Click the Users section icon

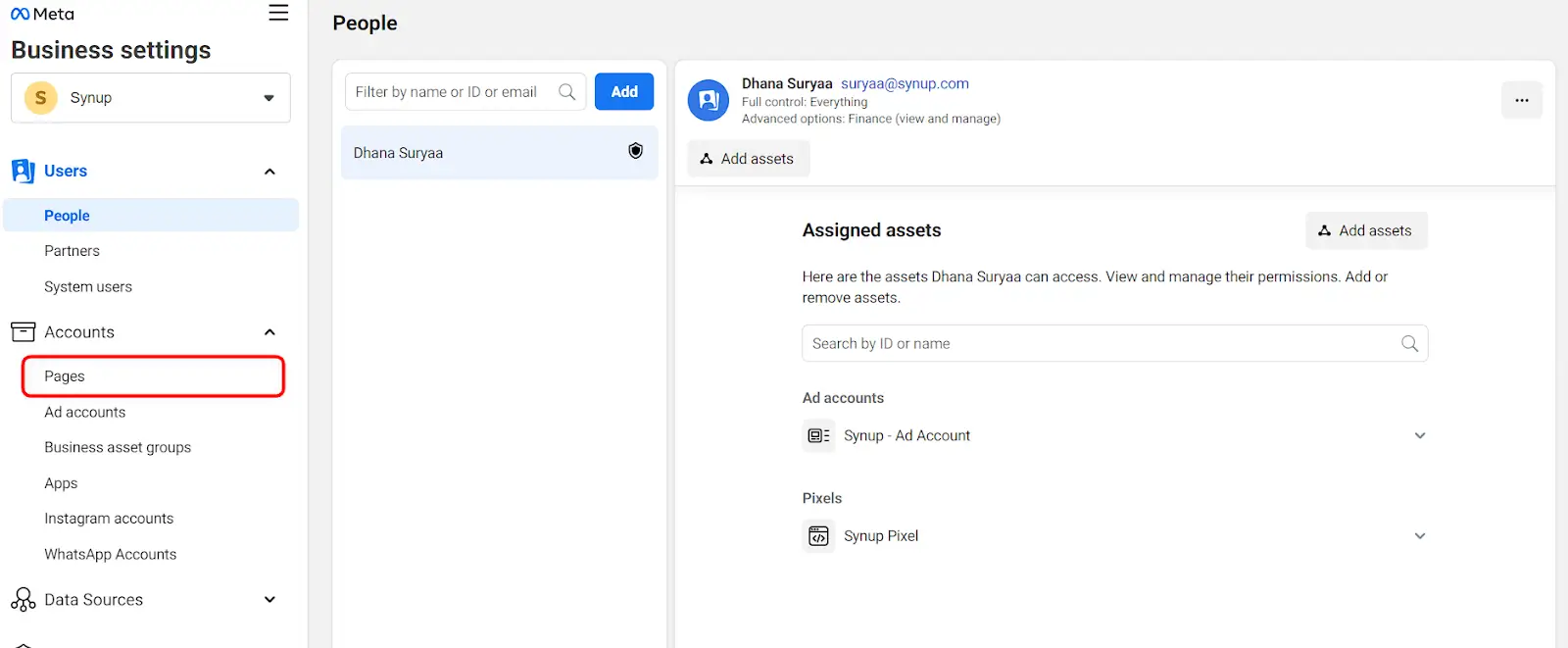tap(23, 172)
